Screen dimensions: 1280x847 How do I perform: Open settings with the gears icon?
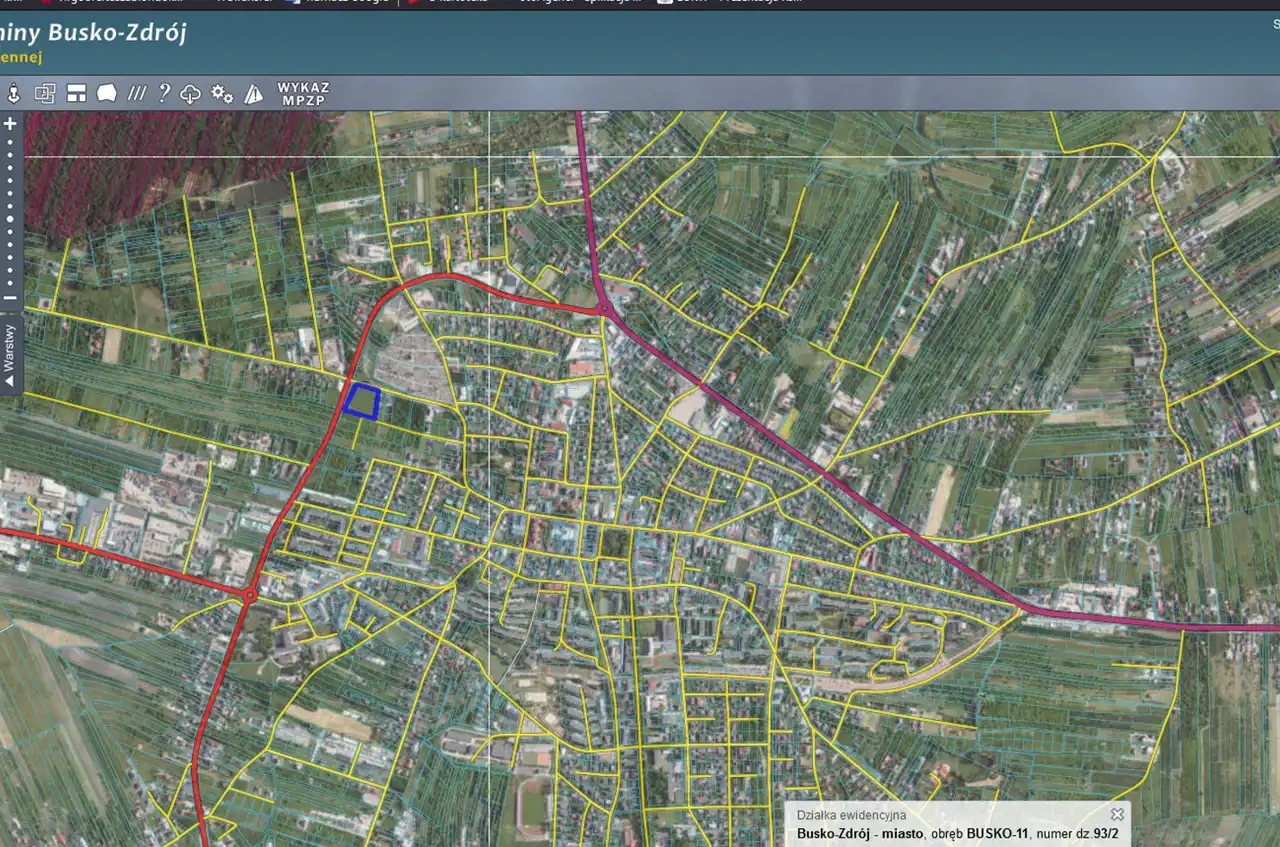(x=222, y=94)
